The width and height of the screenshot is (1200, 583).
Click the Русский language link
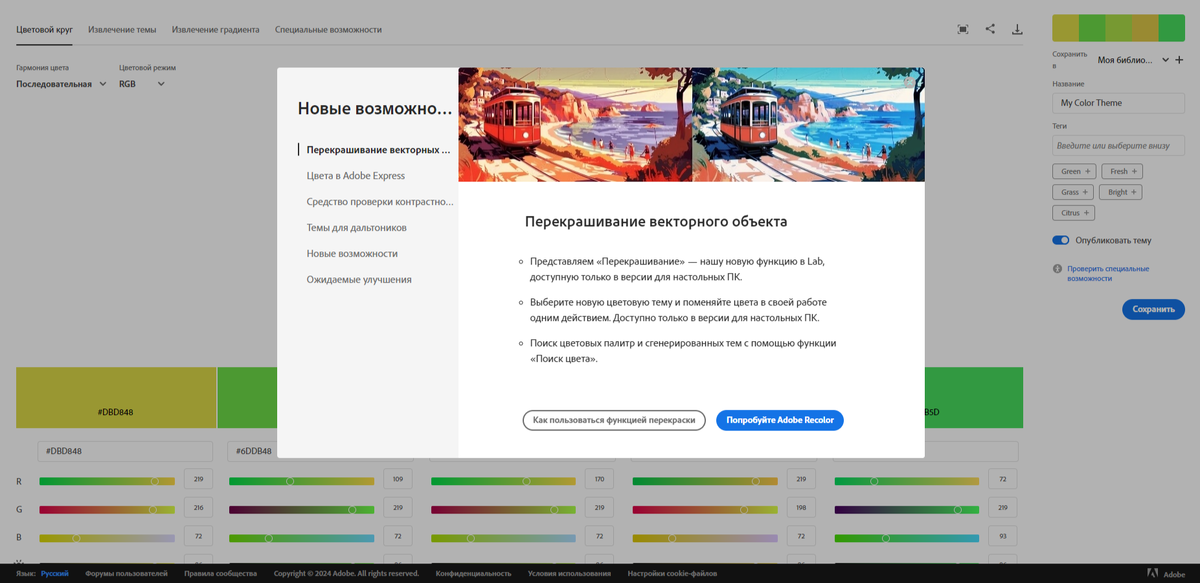click(x=55, y=574)
